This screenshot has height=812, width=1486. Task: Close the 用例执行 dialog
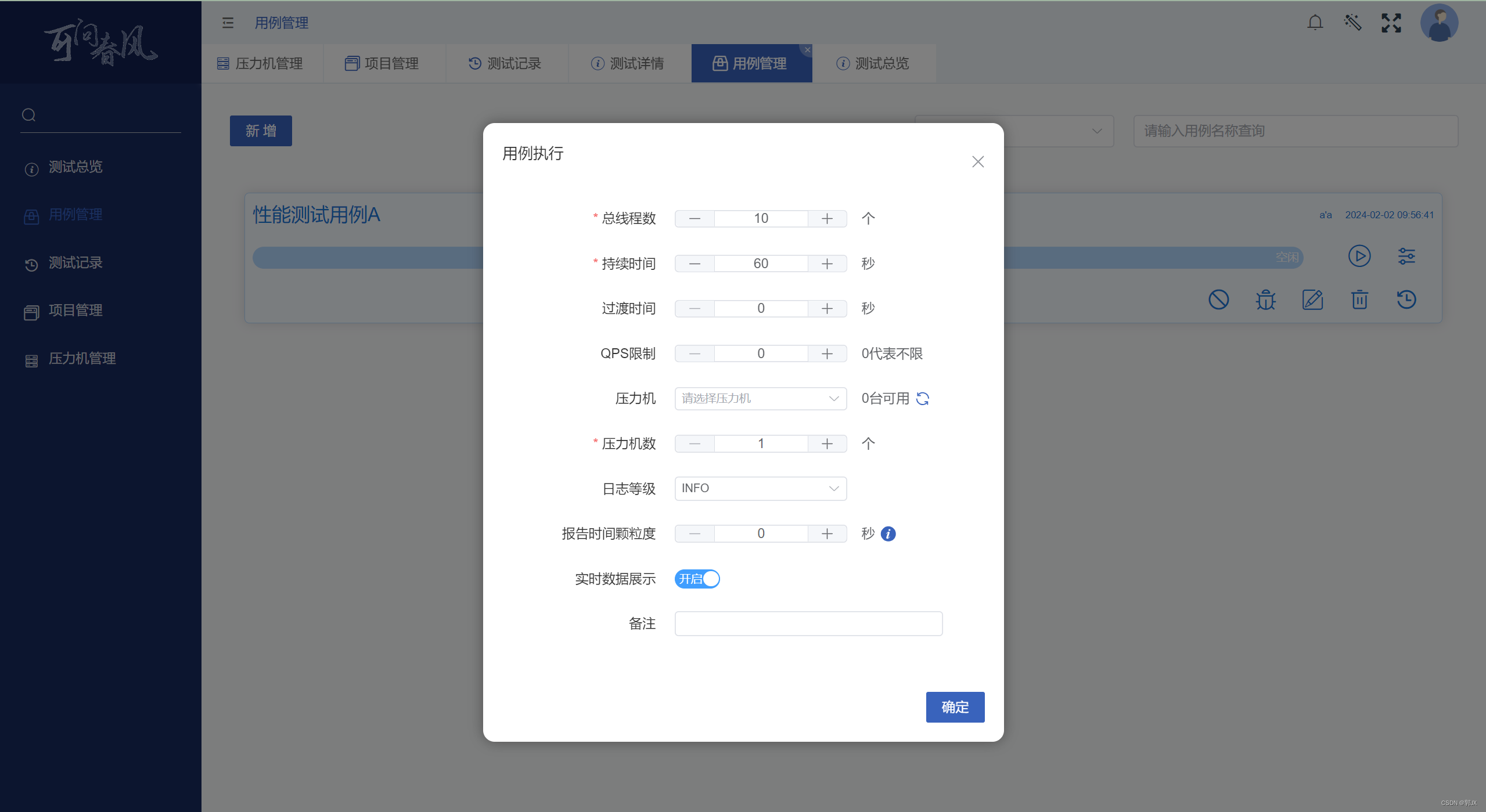click(978, 161)
